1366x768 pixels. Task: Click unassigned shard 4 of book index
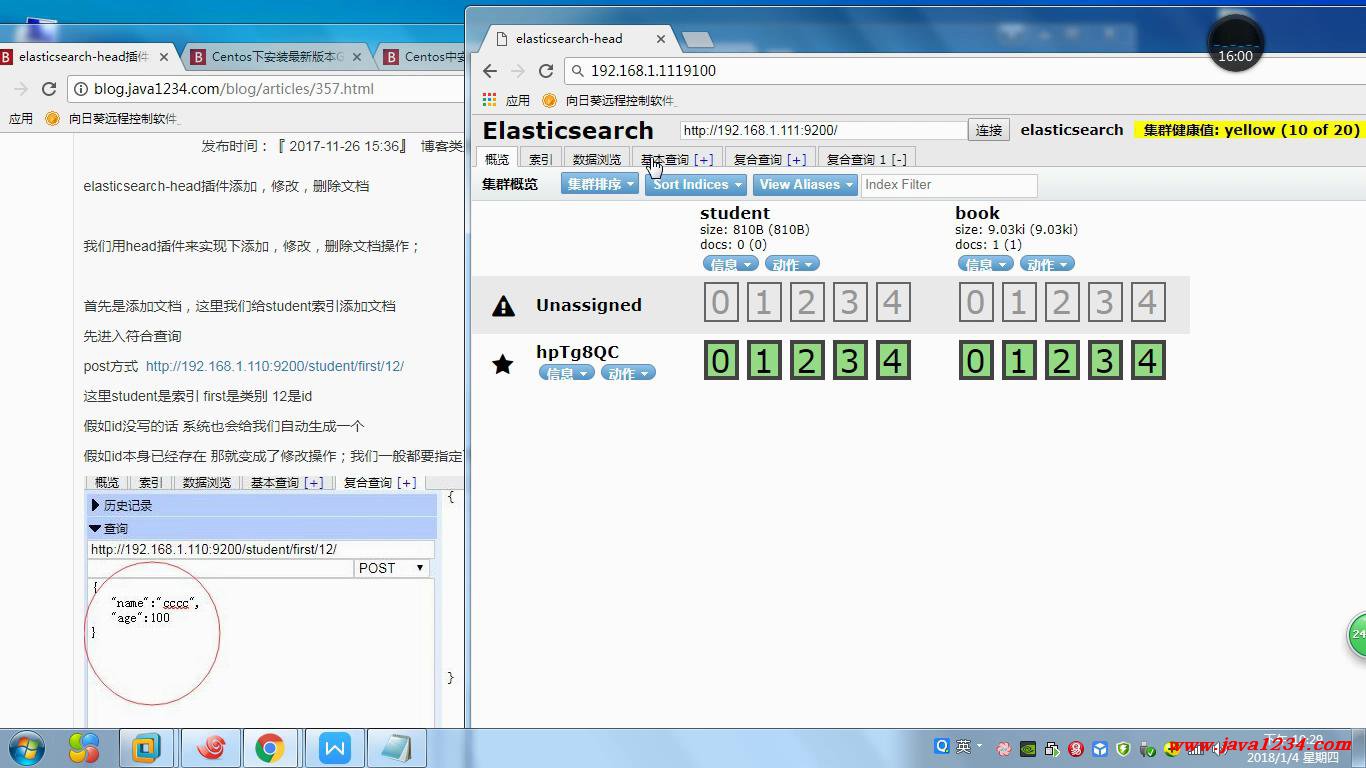tap(1147, 302)
